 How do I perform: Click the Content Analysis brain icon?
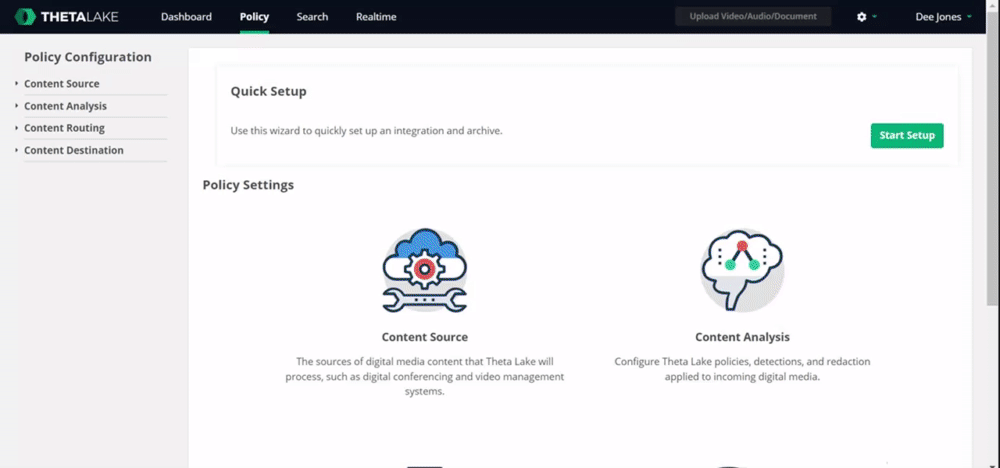pos(742,270)
